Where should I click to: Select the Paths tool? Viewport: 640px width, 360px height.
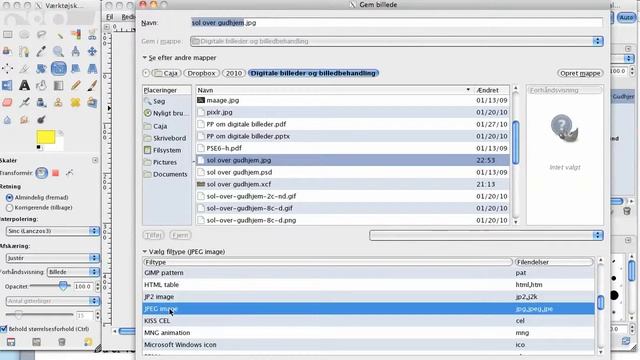coord(24,51)
